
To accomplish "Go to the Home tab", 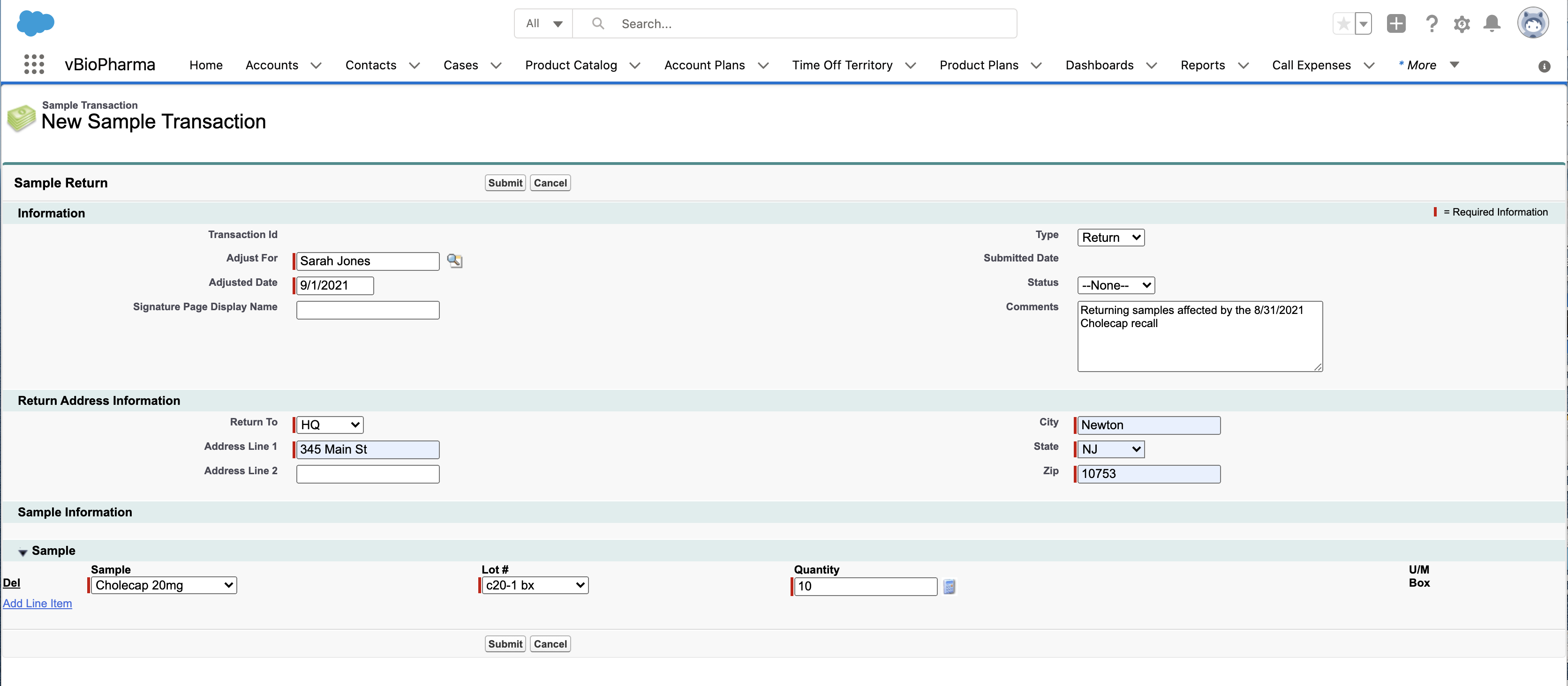I will pyautogui.click(x=206, y=65).
